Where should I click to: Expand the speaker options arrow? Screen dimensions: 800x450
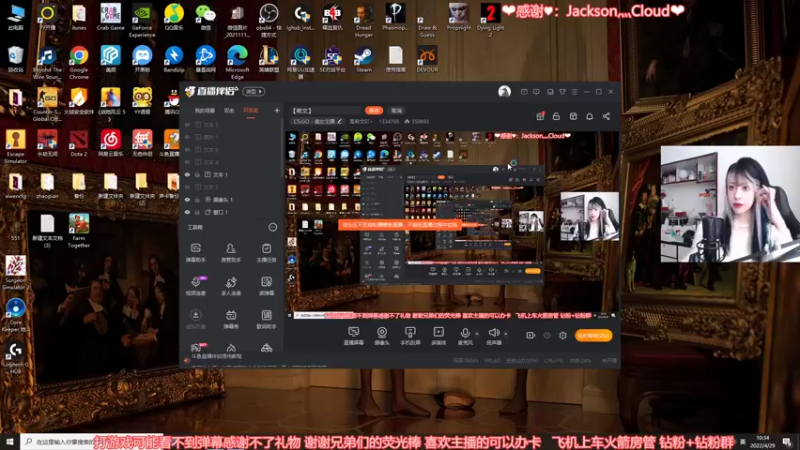click(x=506, y=334)
